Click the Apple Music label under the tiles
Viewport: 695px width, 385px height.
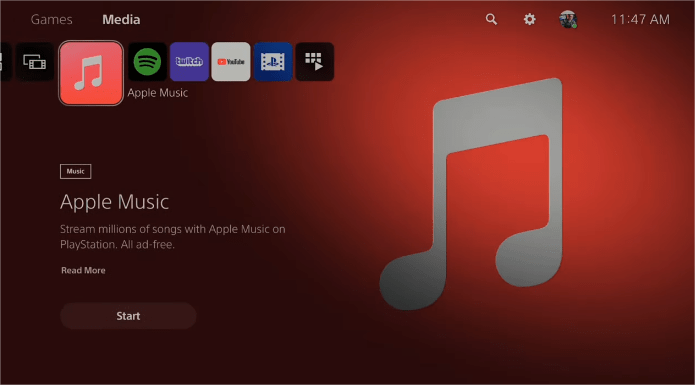coord(158,93)
